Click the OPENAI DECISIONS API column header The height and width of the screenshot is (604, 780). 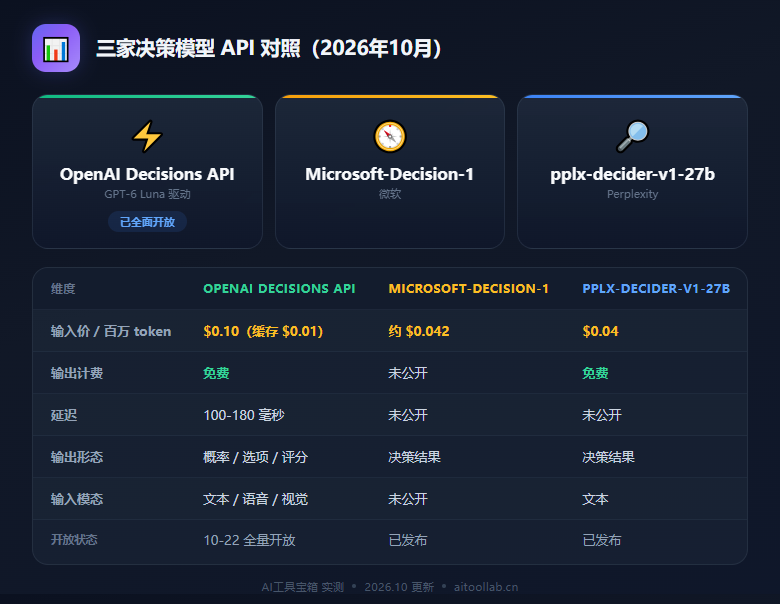(x=279, y=289)
